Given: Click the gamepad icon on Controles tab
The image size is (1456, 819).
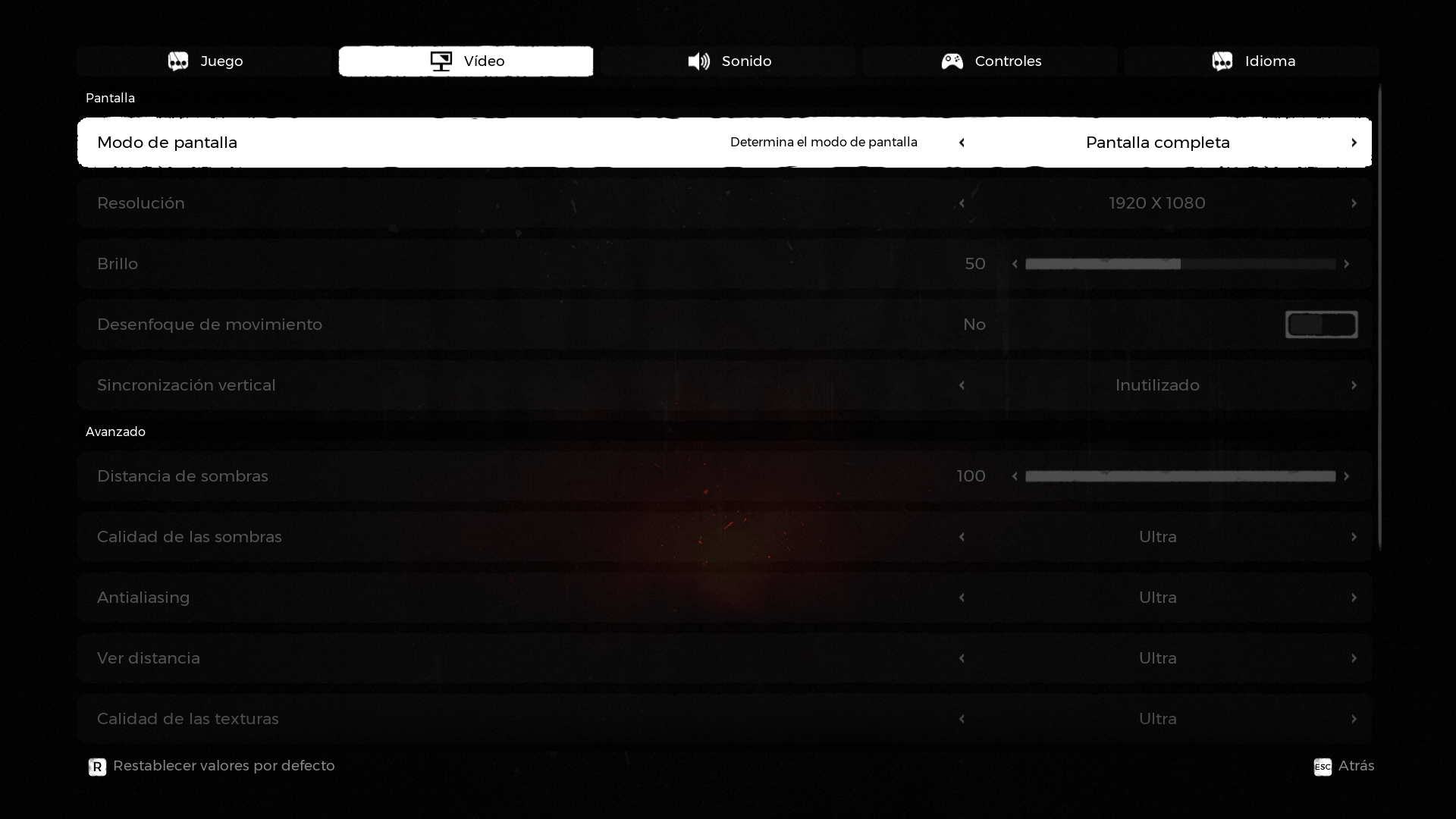Looking at the screenshot, I should pyautogui.click(x=952, y=61).
